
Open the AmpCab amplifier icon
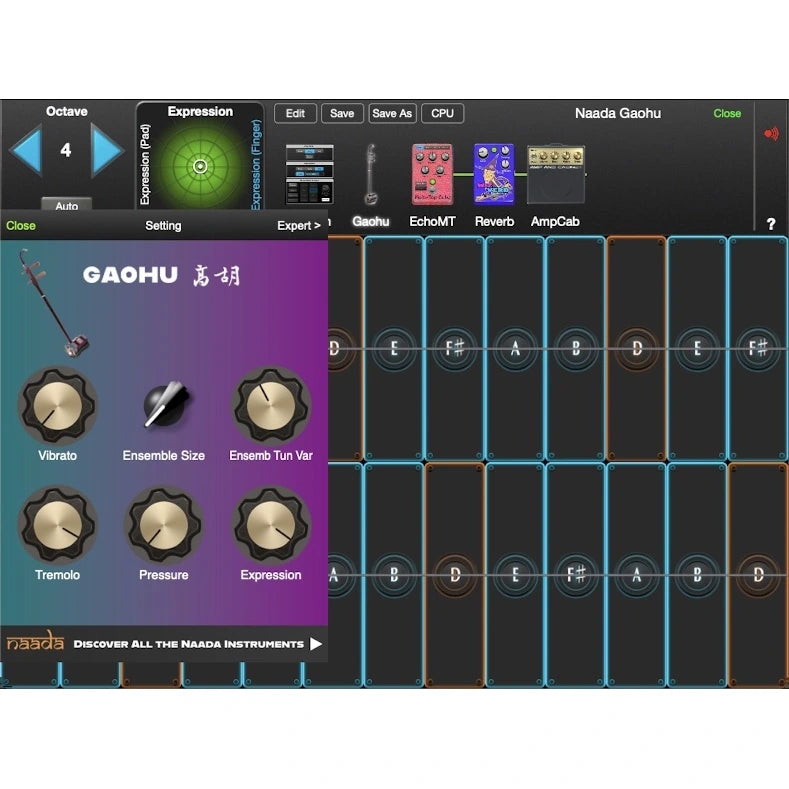[556, 174]
